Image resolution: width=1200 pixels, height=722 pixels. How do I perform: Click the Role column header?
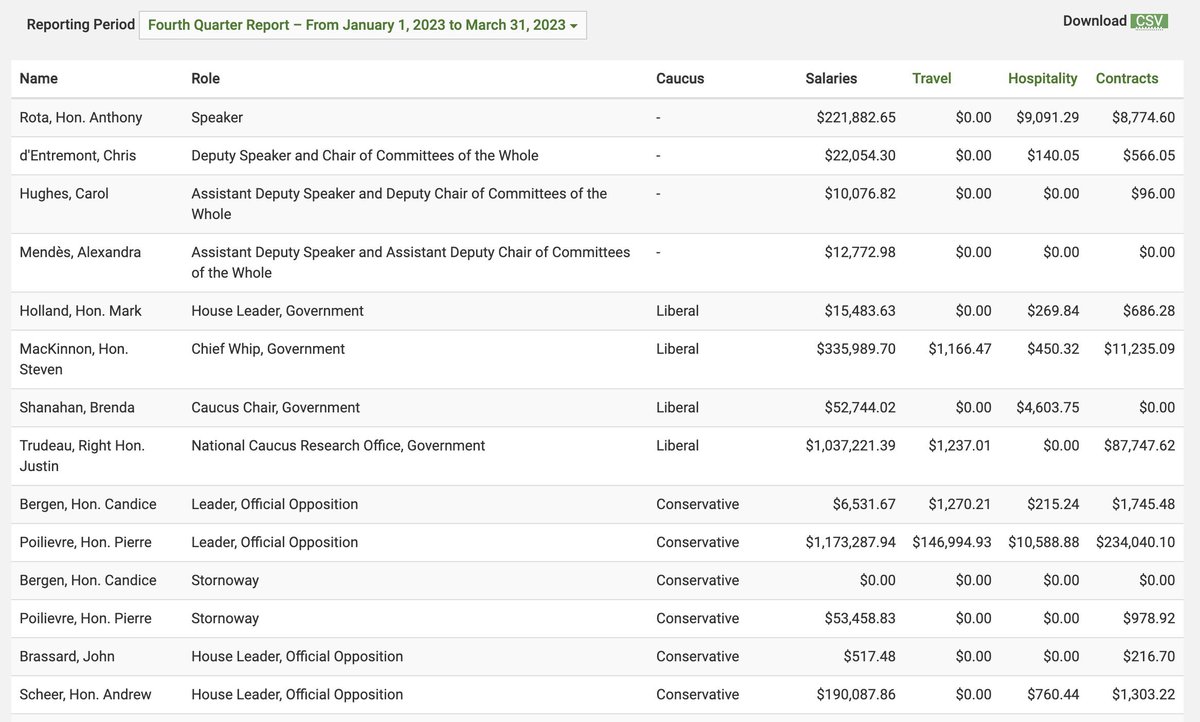205,78
